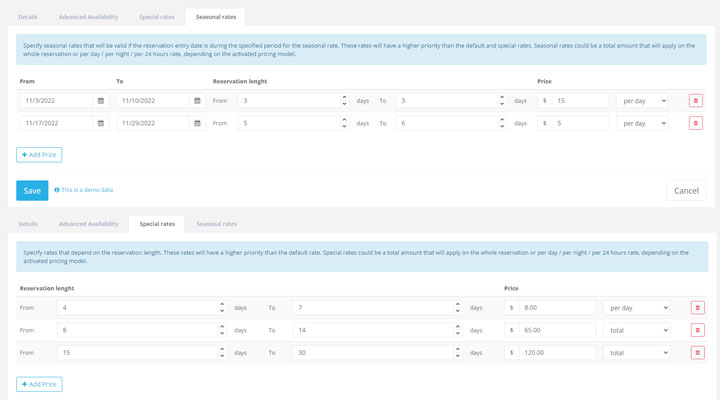Screen dimensions: 720x400
Task: Open calendar for the 11/3/2022 From date
Action: tap(100, 100)
